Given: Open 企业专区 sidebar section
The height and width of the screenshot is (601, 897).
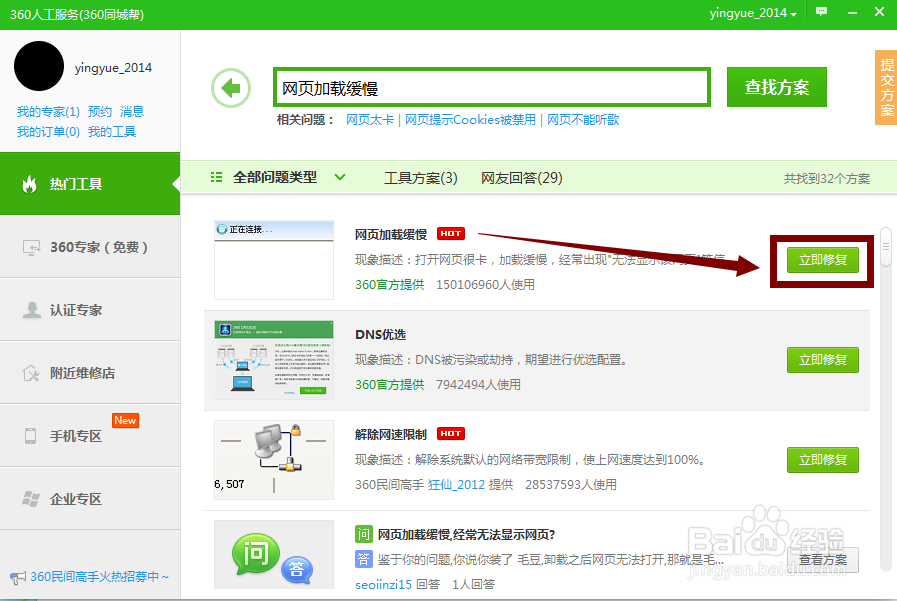Looking at the screenshot, I should click(x=90, y=499).
